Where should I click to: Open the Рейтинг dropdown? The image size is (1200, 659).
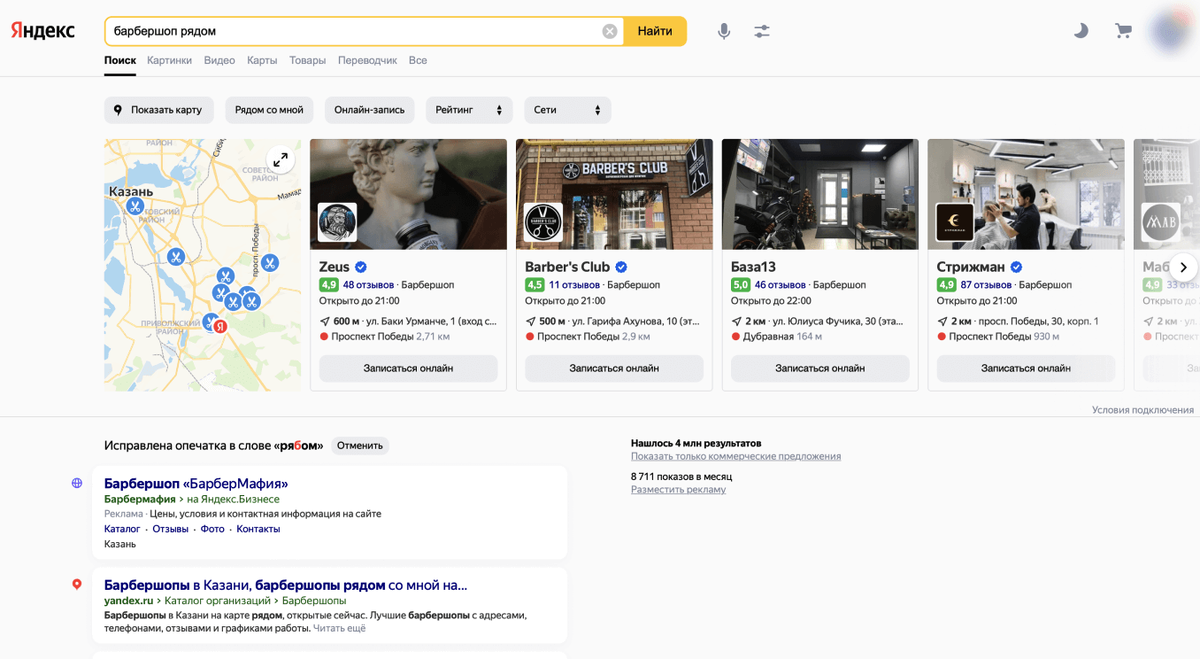[469, 110]
